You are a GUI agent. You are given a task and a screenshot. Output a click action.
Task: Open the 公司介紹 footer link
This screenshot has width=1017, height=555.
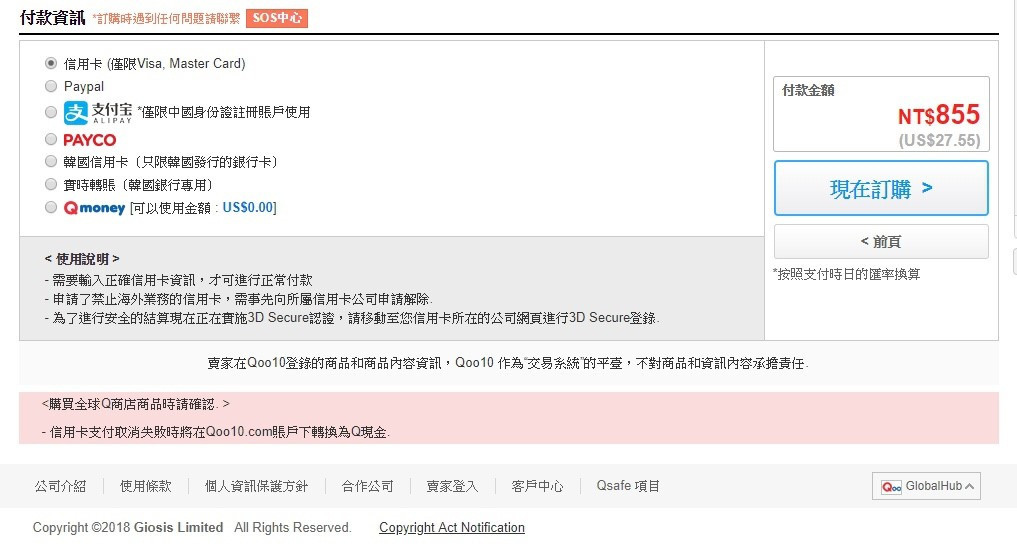60,486
